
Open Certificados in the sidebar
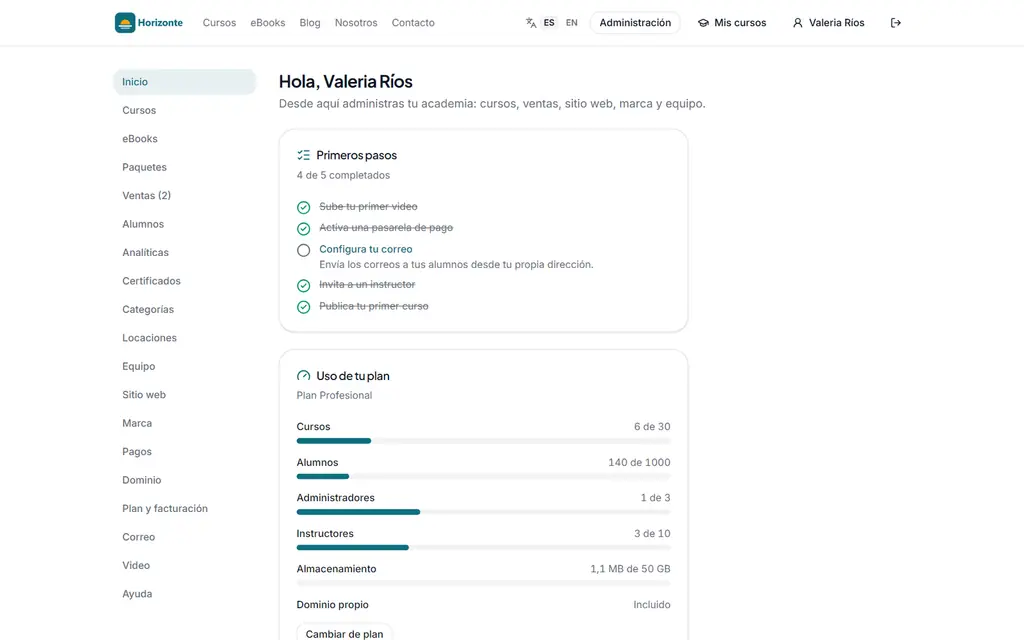184,281
